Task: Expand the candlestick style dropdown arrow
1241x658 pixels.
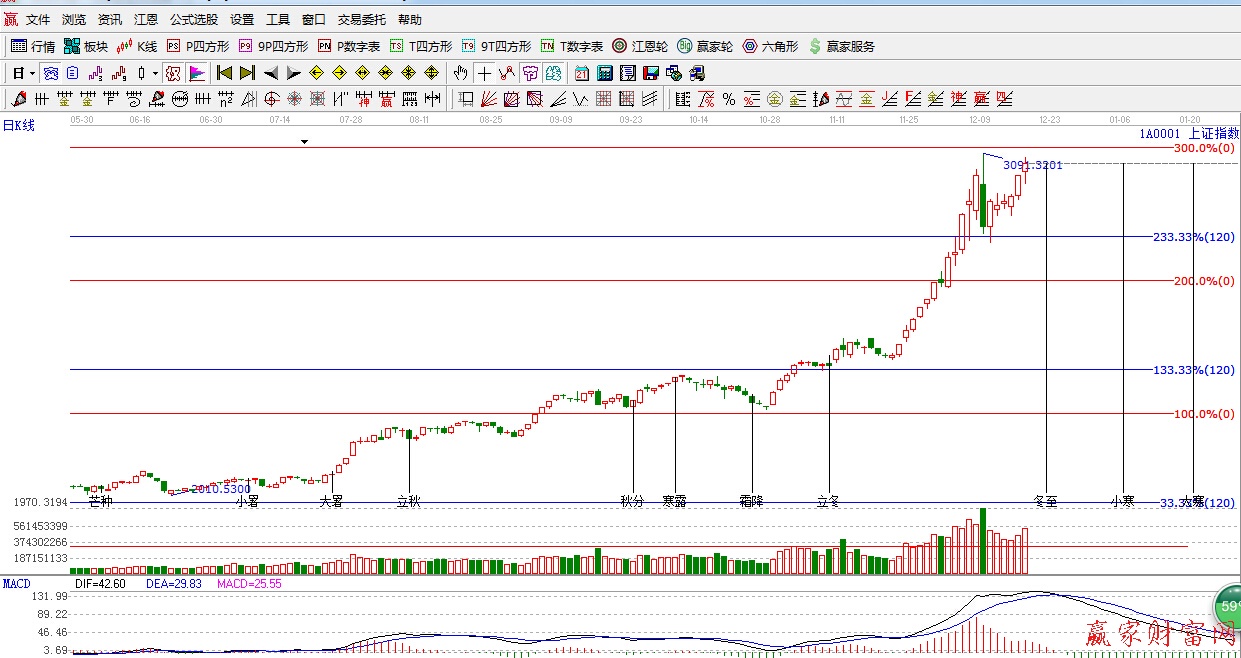Action: [155, 73]
